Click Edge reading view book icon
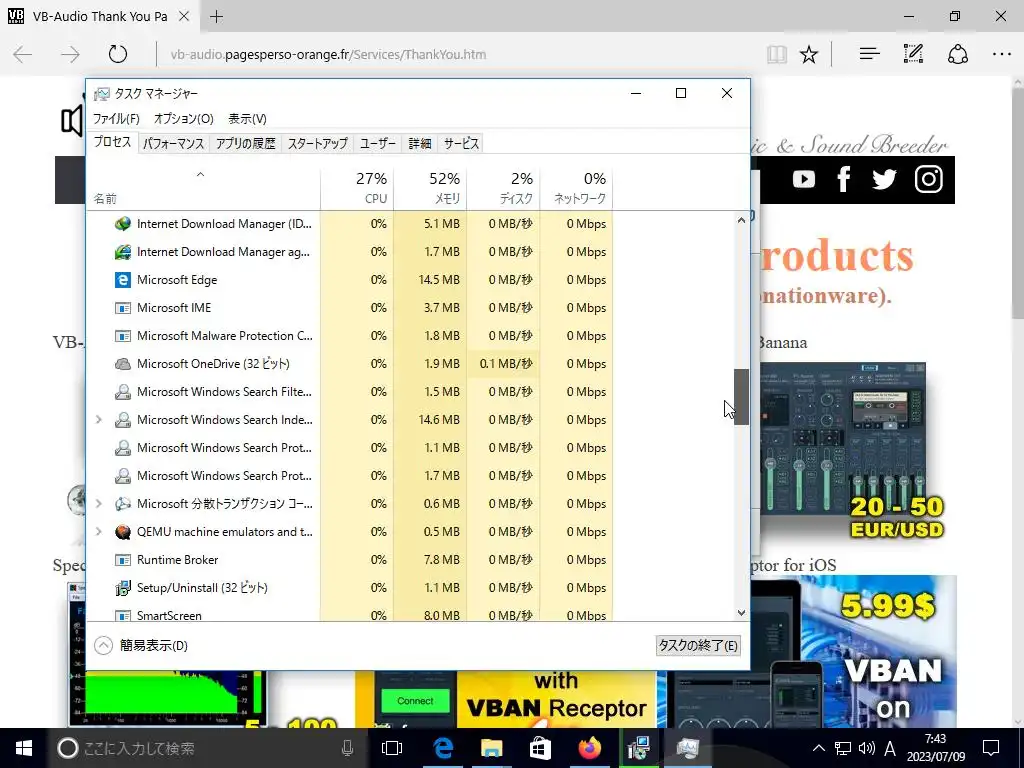This screenshot has height=768, width=1024. click(x=776, y=55)
